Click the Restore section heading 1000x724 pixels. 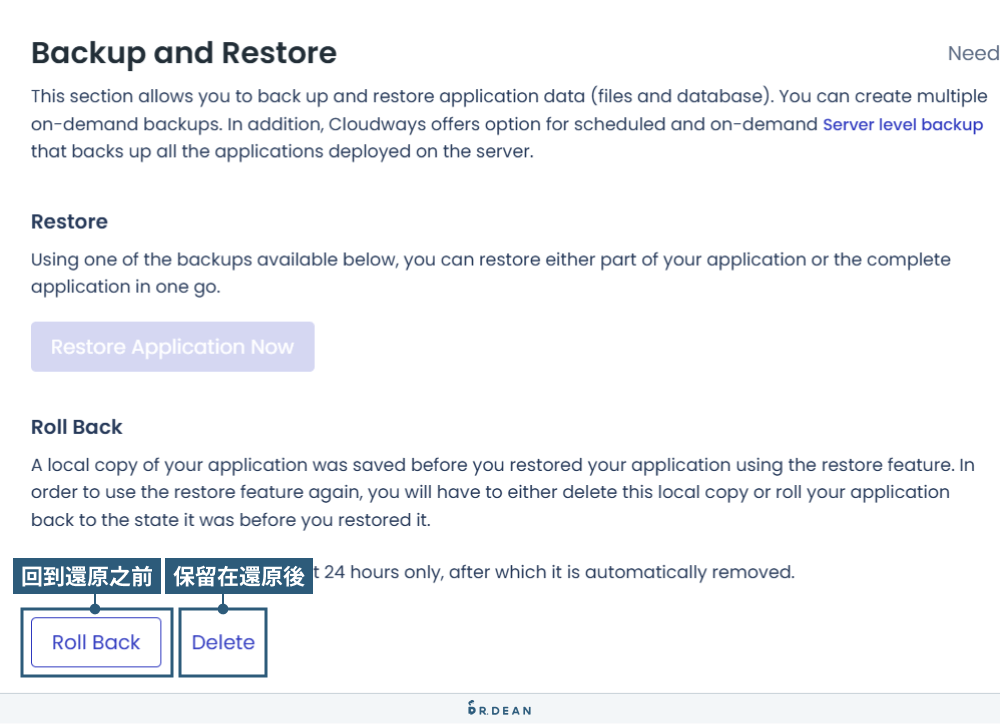tap(68, 221)
